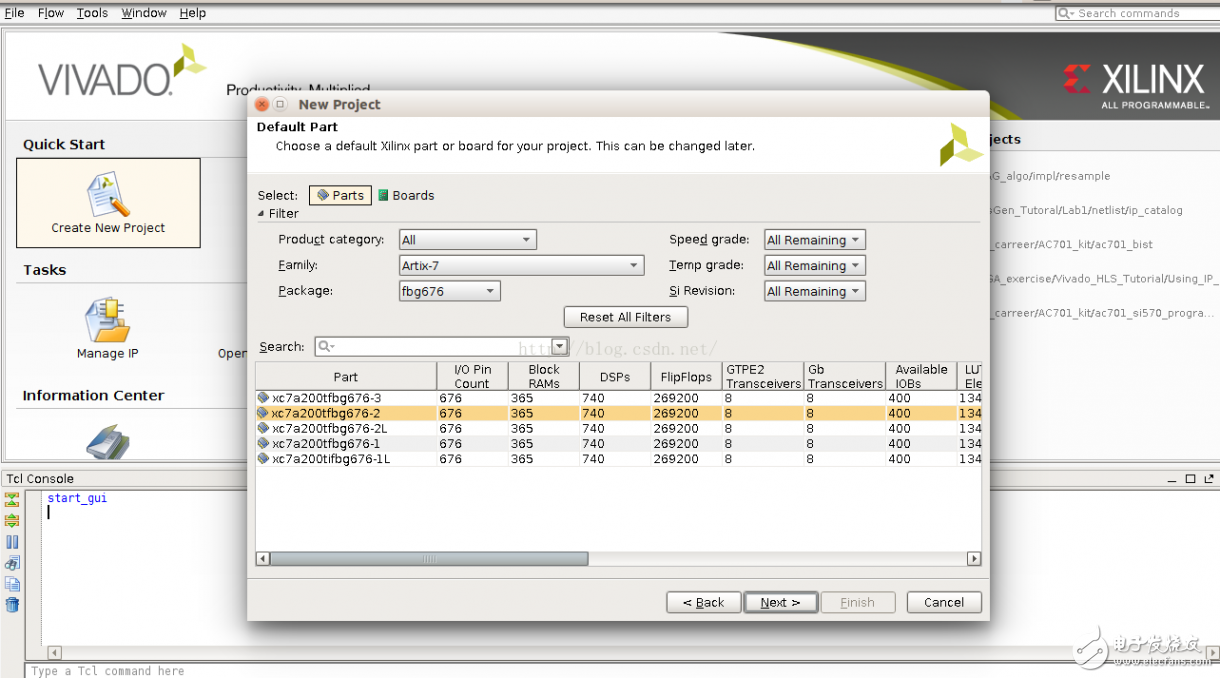Viewport: 1220px width, 678px height.
Task: Open the Package dropdown showing fbg676
Action: point(449,292)
